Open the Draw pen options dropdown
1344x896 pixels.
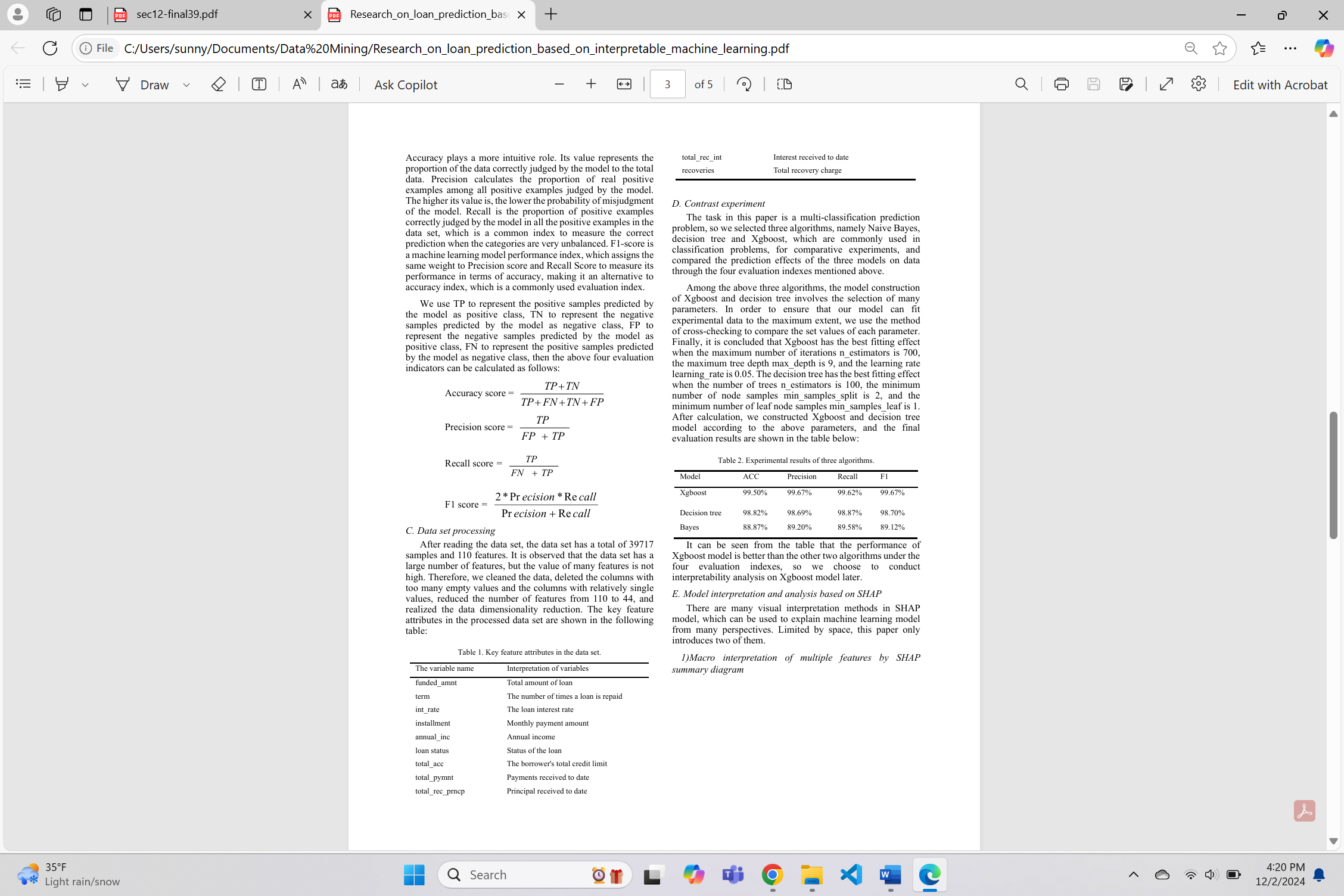coord(186,85)
